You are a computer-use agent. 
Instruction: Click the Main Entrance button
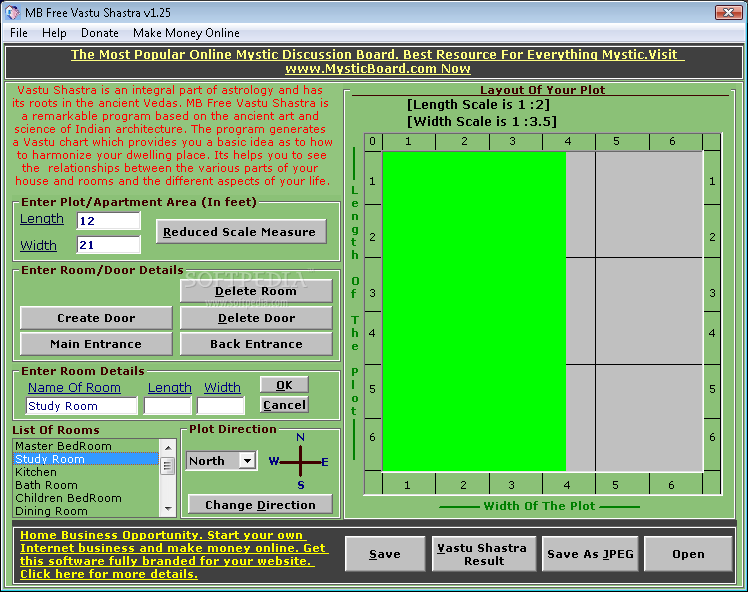pyautogui.click(x=96, y=344)
